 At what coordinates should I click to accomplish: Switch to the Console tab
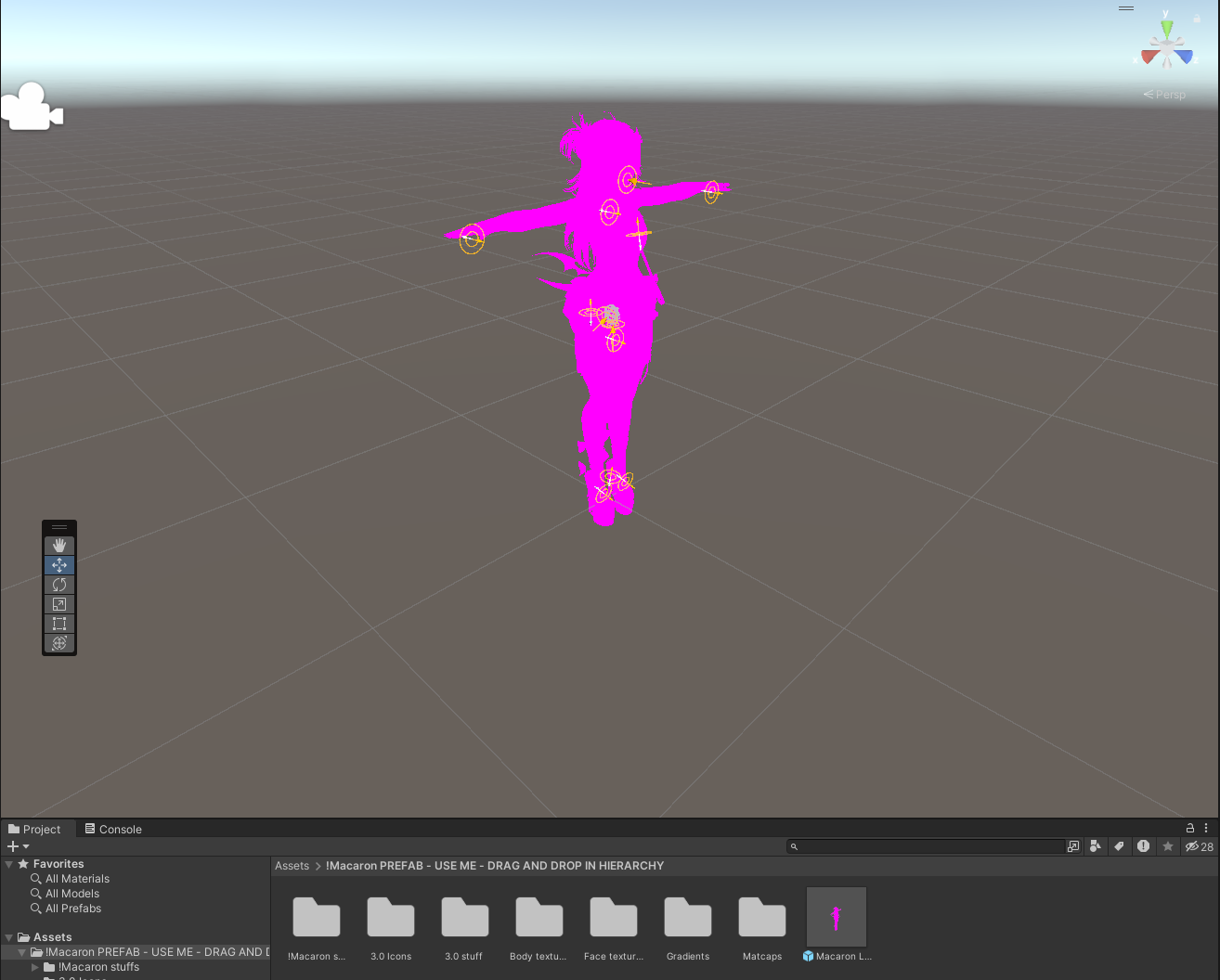[x=113, y=829]
